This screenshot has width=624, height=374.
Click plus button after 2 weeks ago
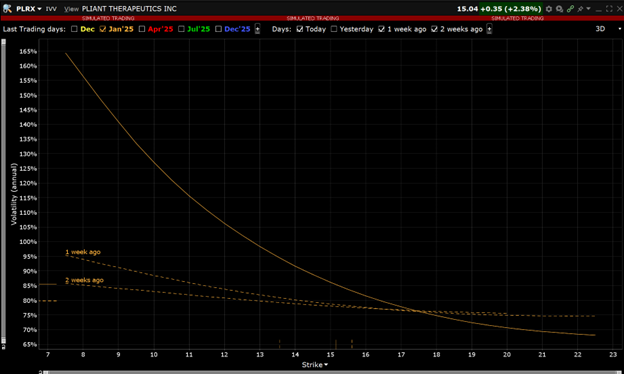pos(489,29)
